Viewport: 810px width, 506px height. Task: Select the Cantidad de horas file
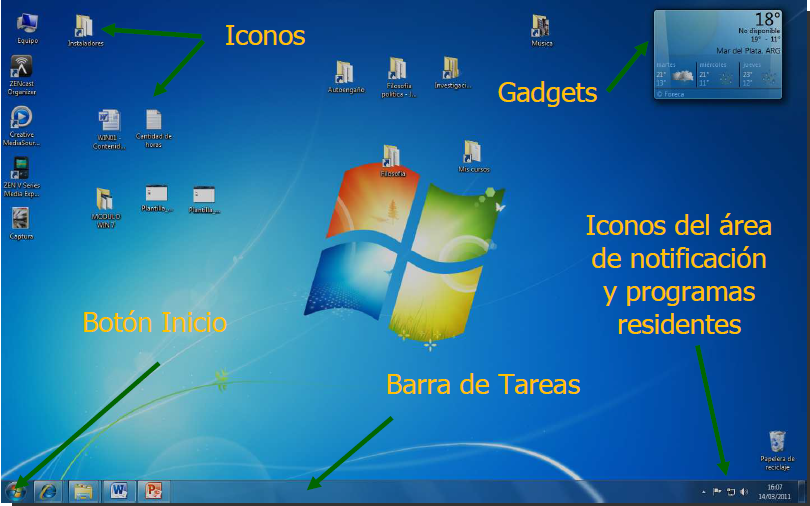pyautogui.click(x=154, y=121)
